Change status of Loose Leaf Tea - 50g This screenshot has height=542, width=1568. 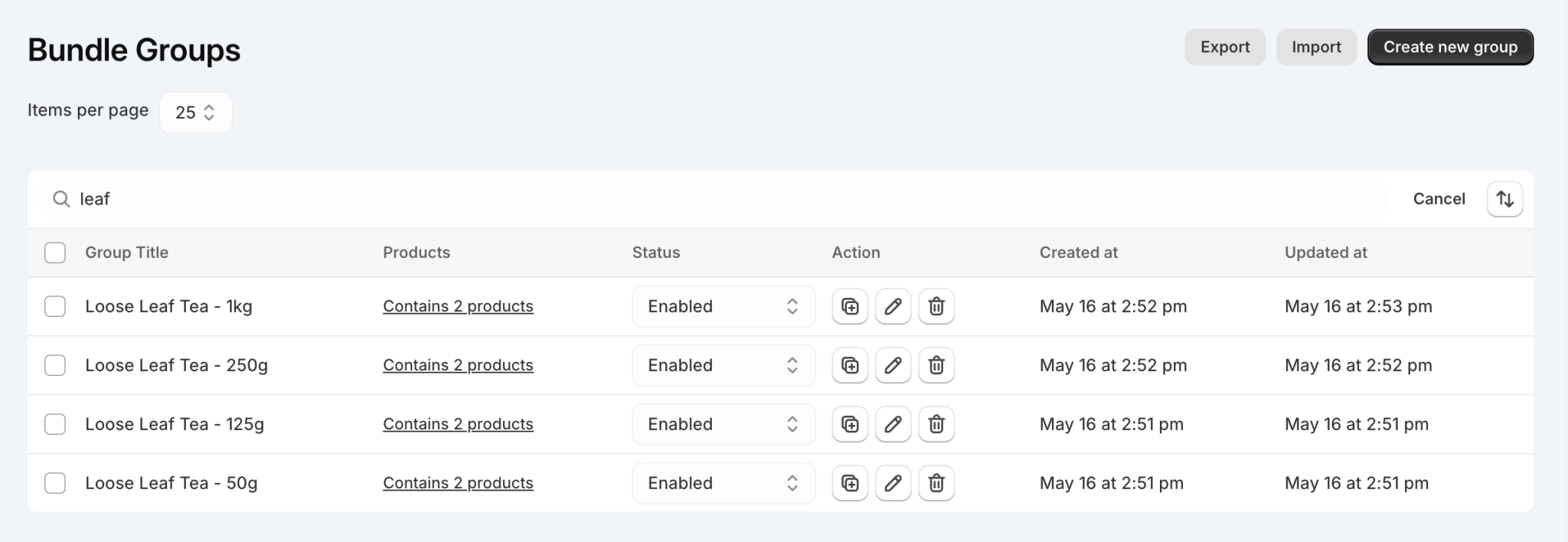pos(723,483)
